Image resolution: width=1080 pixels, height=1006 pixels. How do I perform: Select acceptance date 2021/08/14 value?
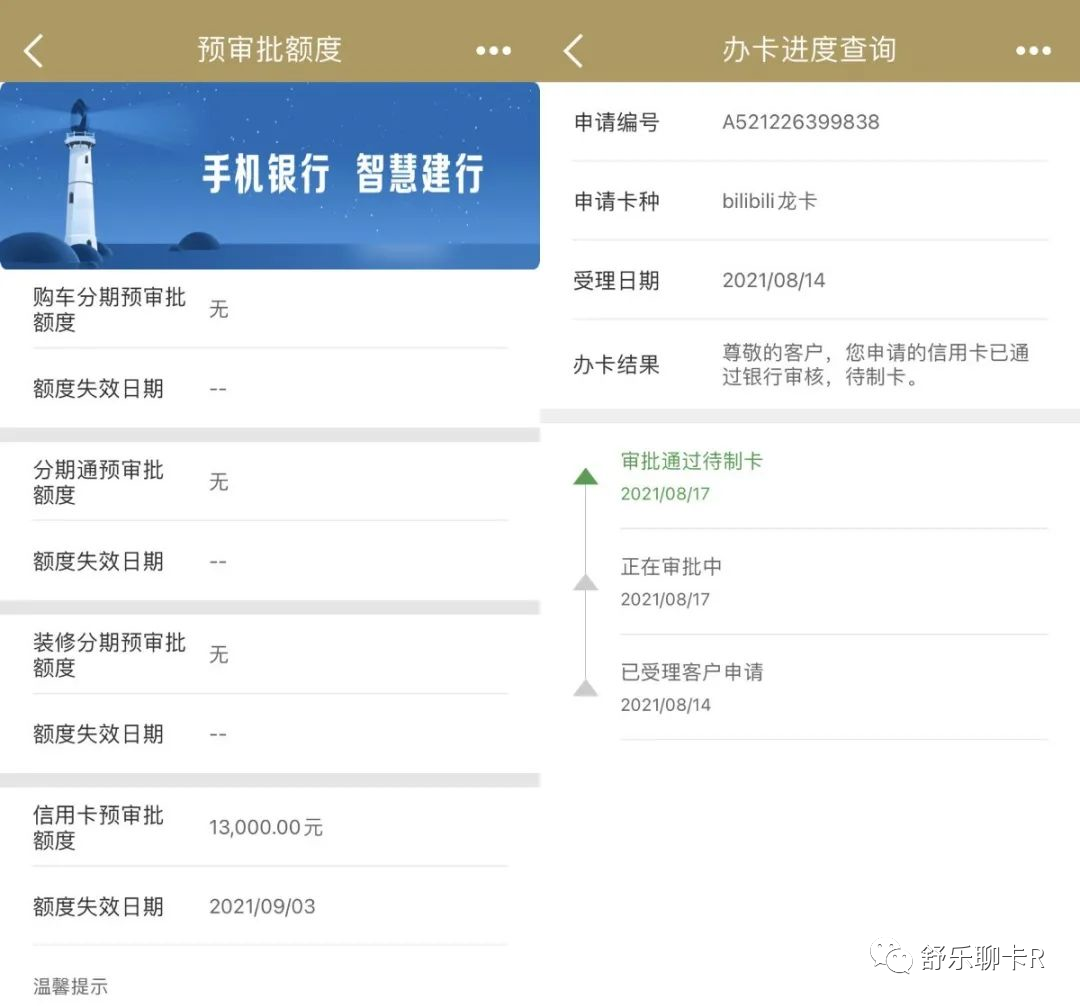[773, 280]
